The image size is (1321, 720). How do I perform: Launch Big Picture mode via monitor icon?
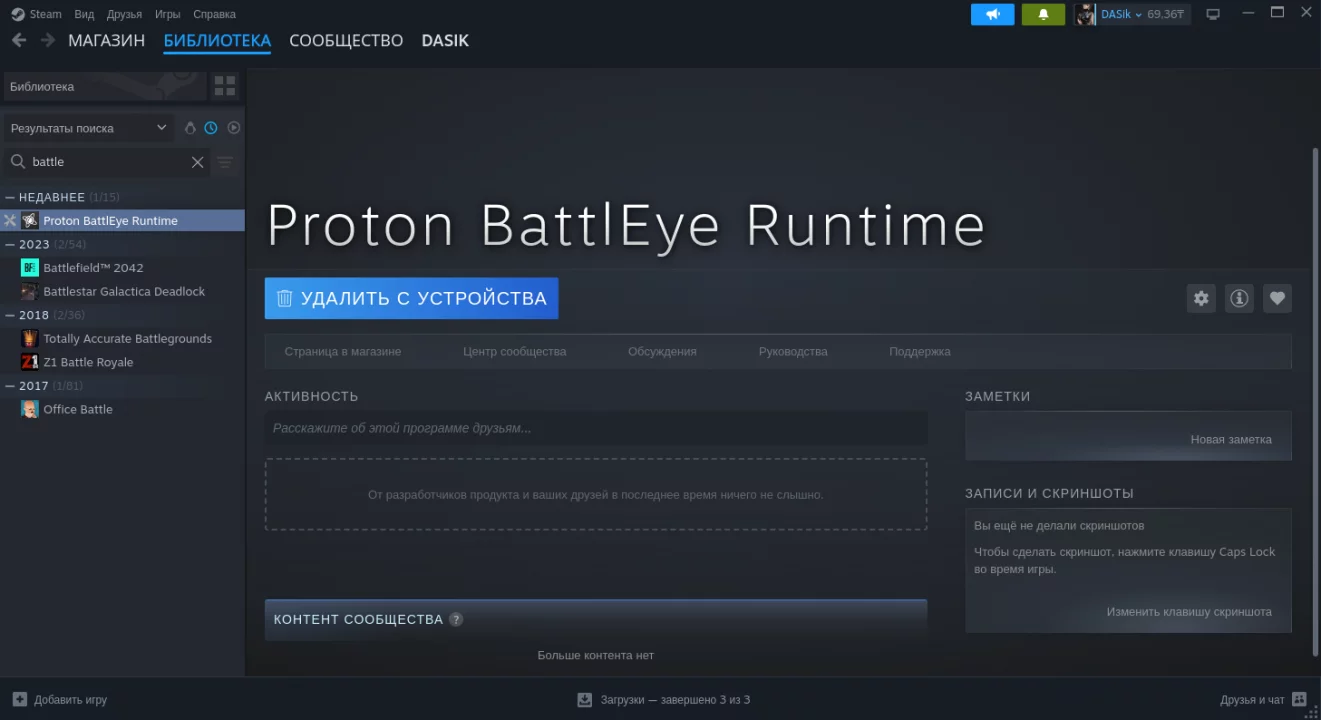[x=1213, y=14]
